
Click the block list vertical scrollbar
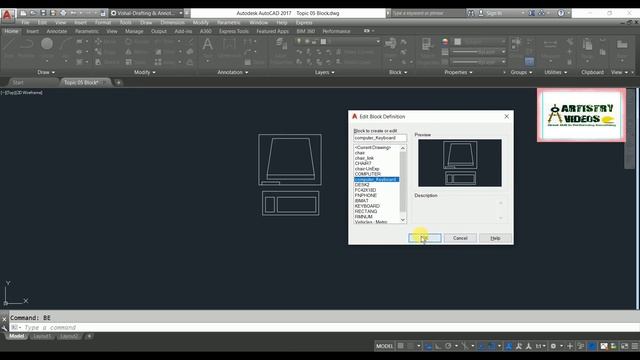pyautogui.click(x=403, y=184)
